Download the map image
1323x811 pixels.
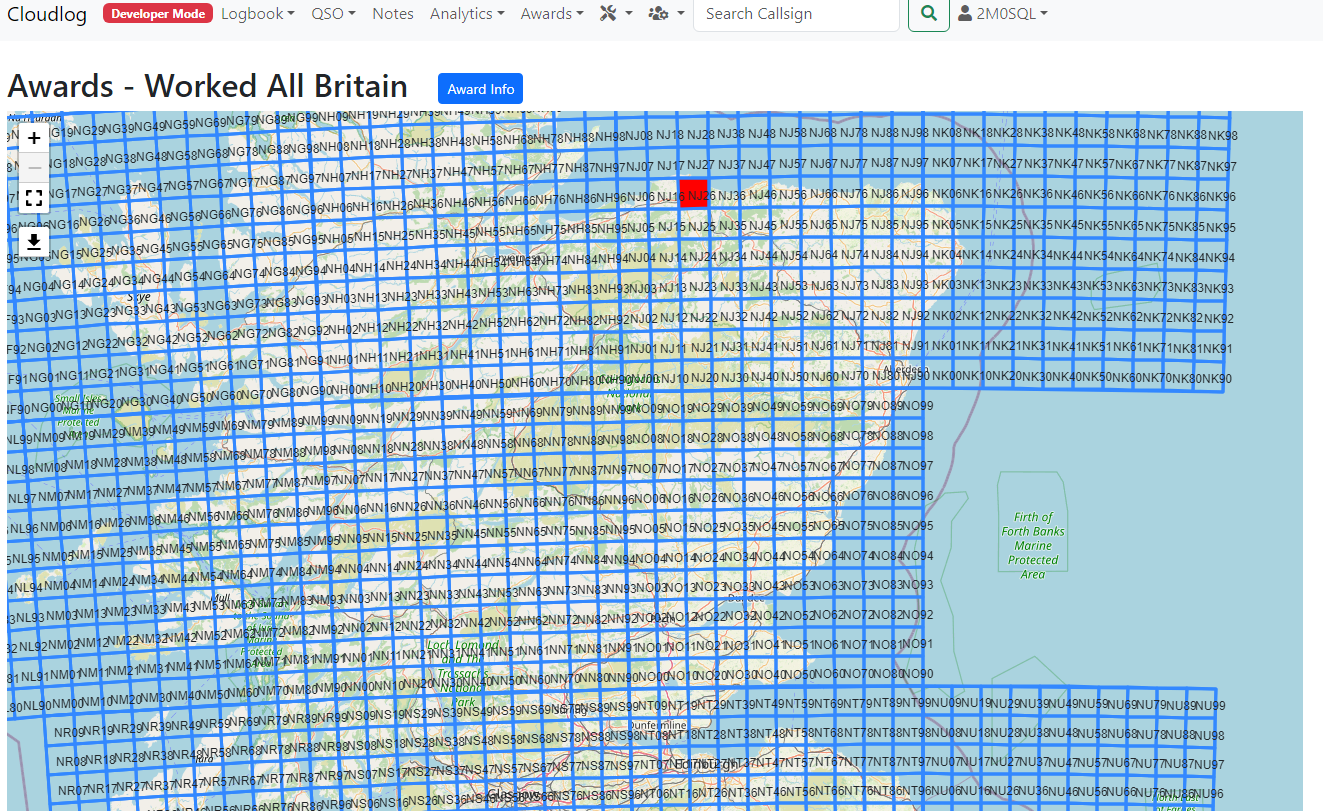pos(34,242)
